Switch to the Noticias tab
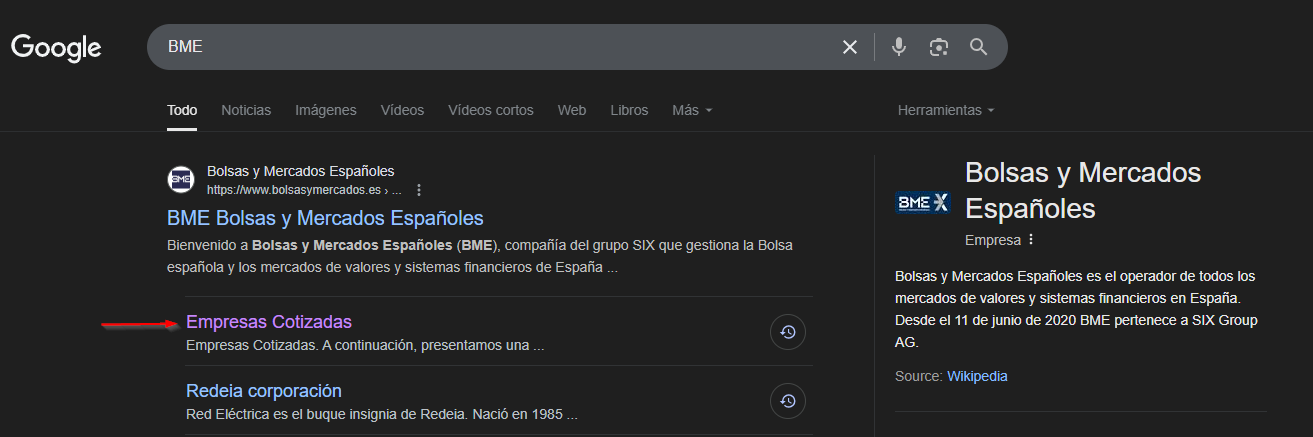Viewport: 1313px width, 437px height. (x=246, y=110)
